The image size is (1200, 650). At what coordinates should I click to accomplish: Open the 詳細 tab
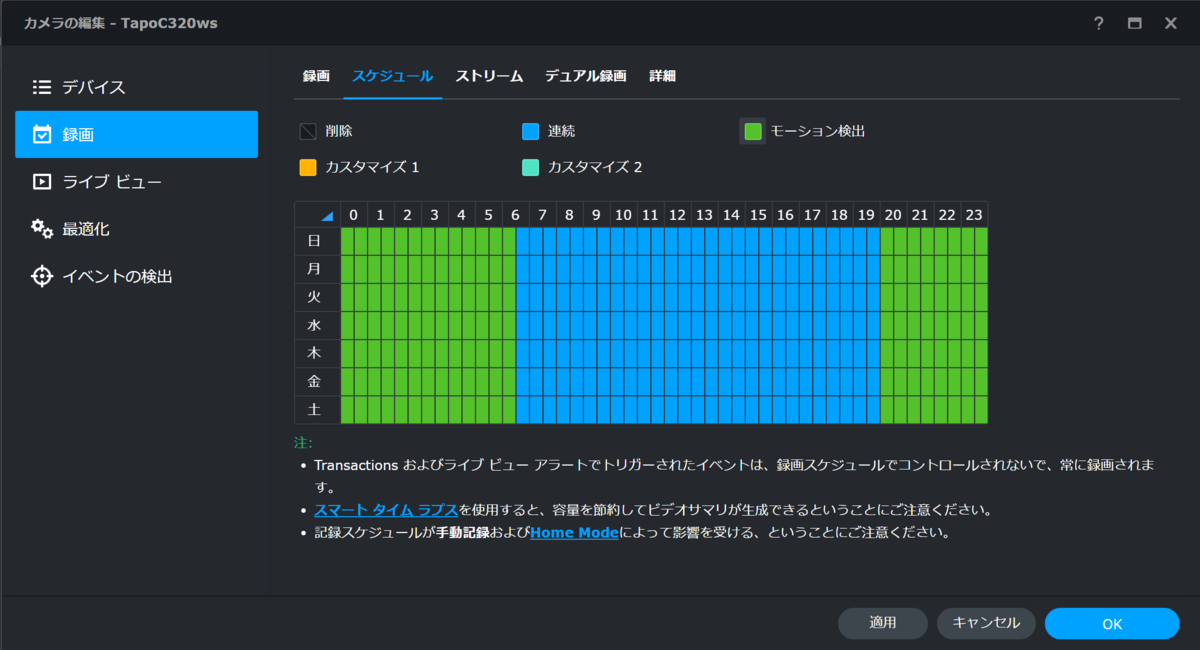pyautogui.click(x=662, y=76)
